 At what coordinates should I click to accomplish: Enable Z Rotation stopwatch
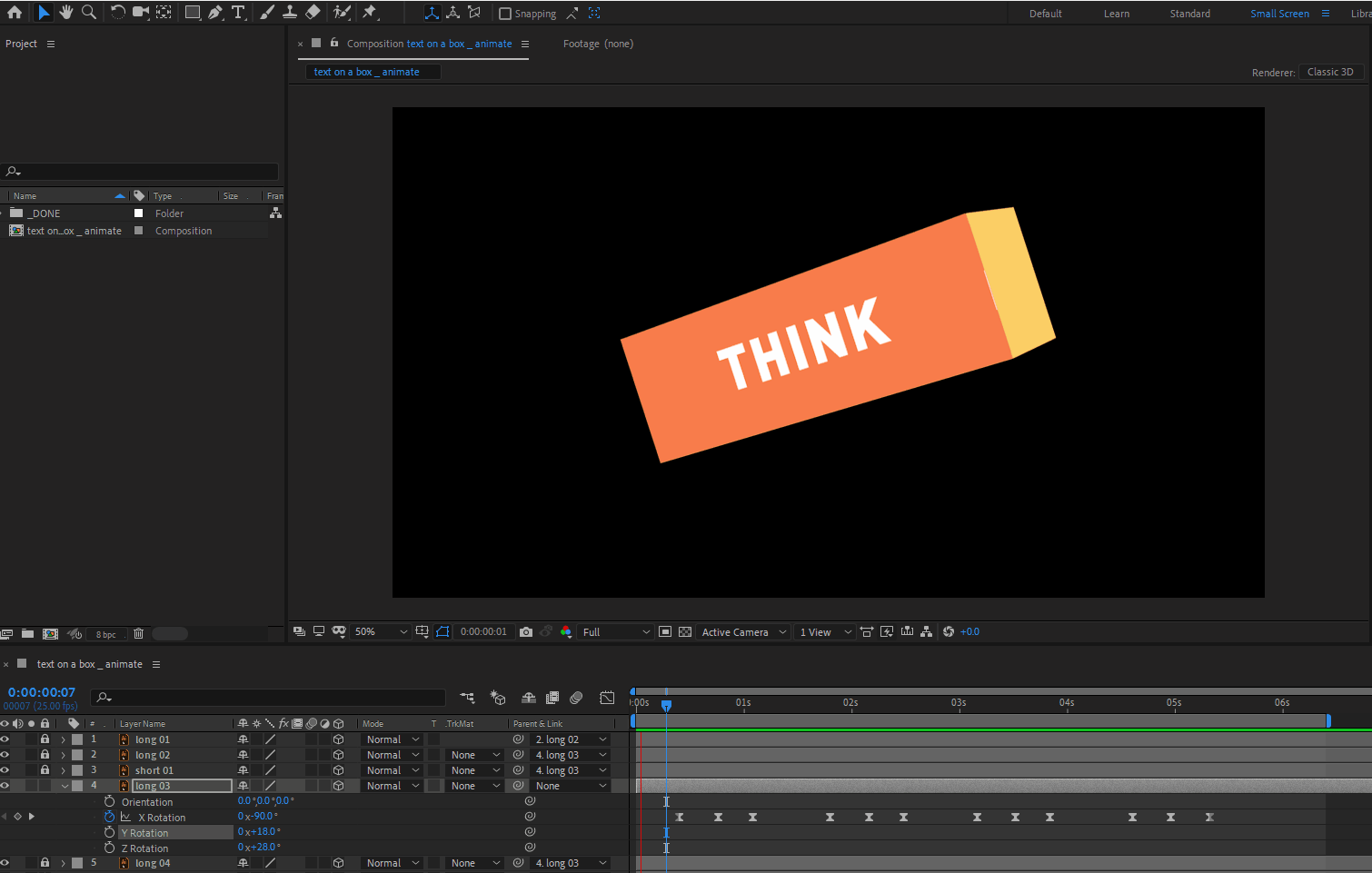tap(109, 848)
